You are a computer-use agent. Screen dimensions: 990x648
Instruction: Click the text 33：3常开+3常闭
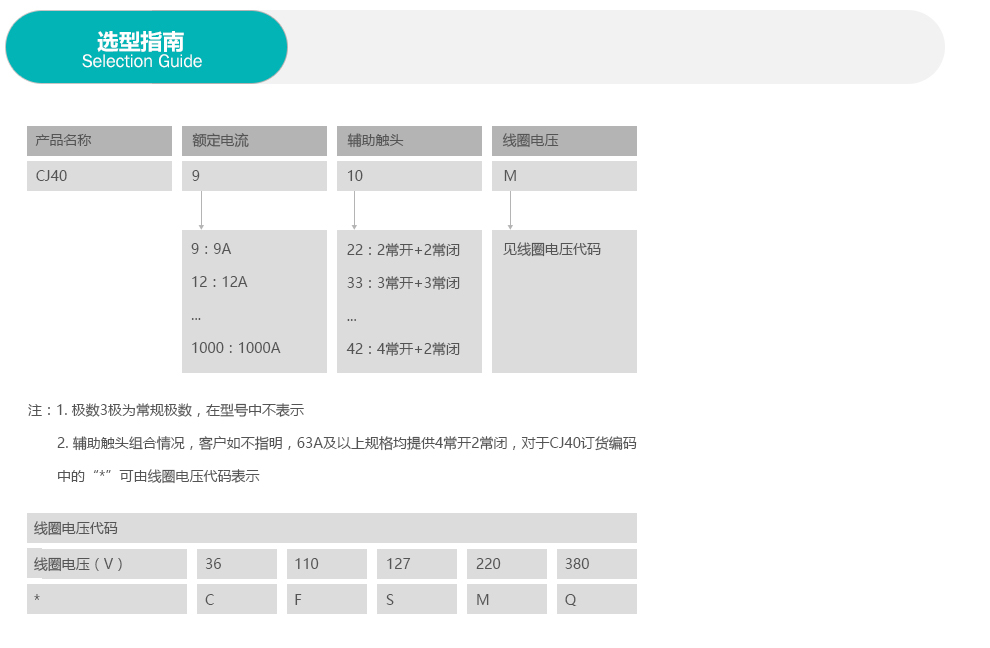tap(403, 282)
